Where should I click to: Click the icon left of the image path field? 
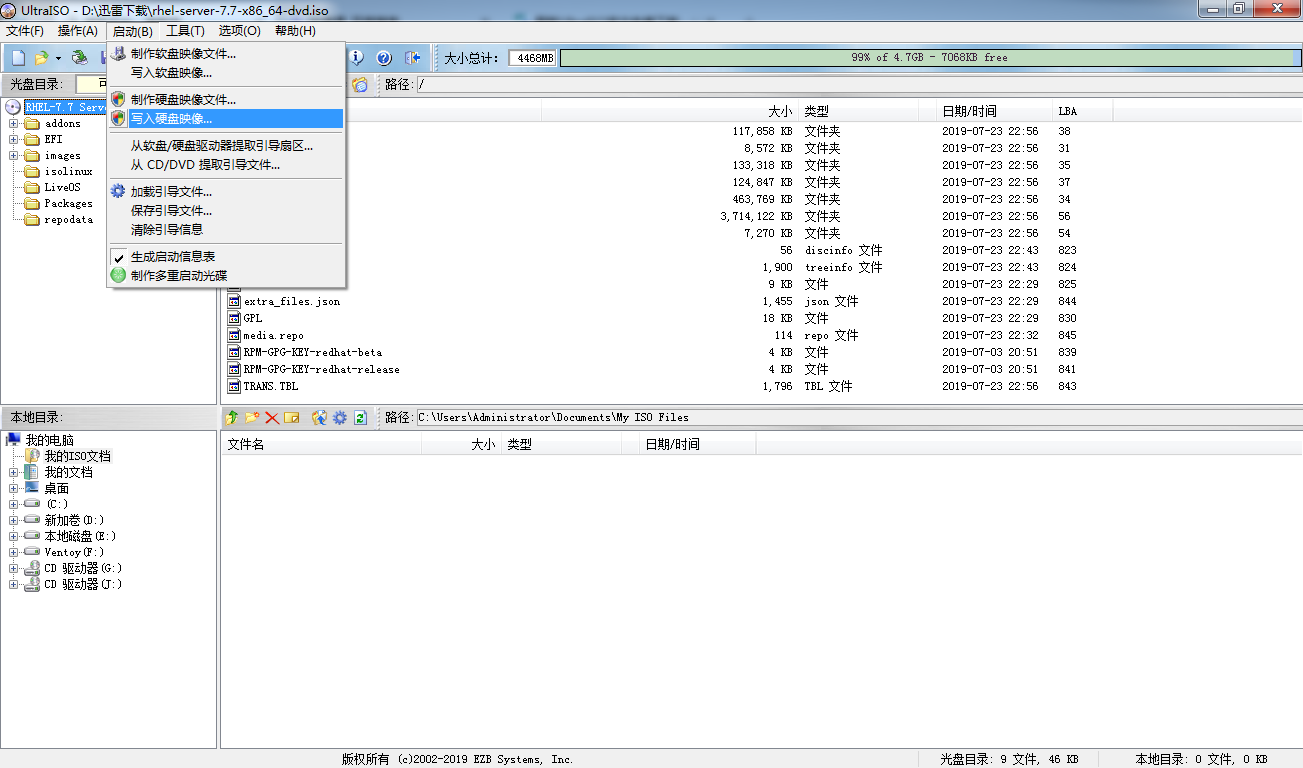(360, 85)
